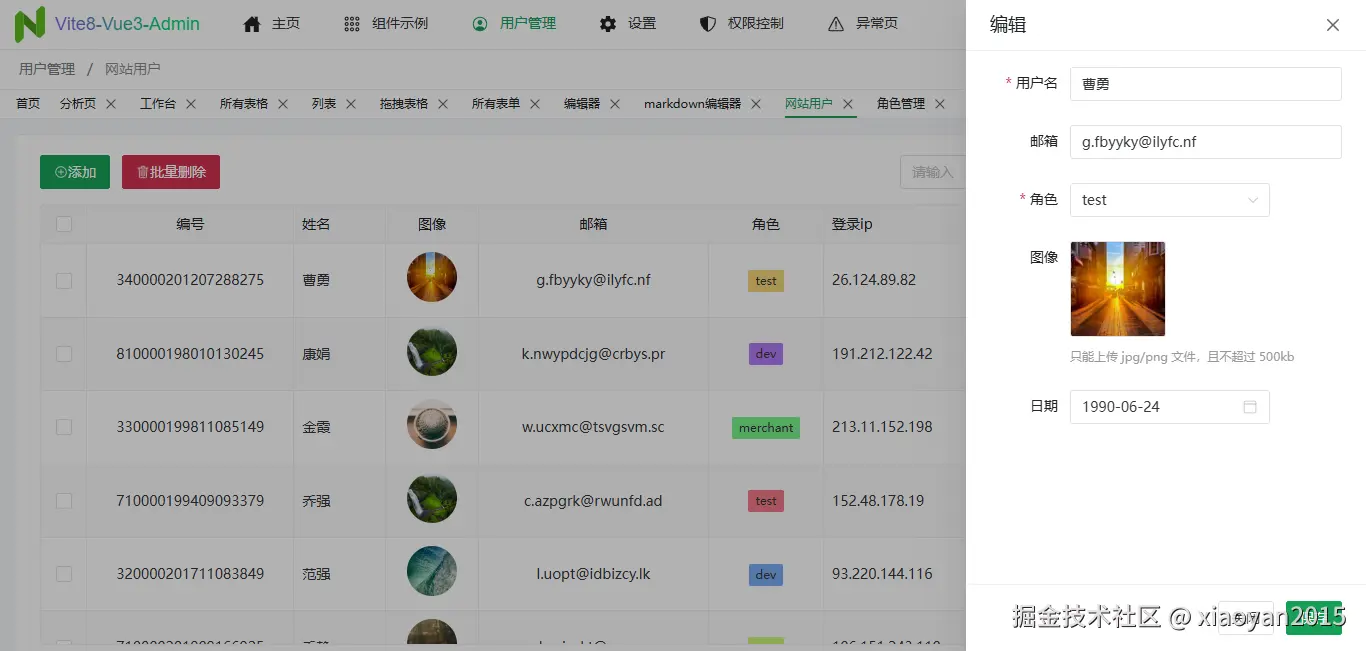Screen dimensions: 1366x651
Task: Click IP address 93.220.144.116
Action: 882,574
